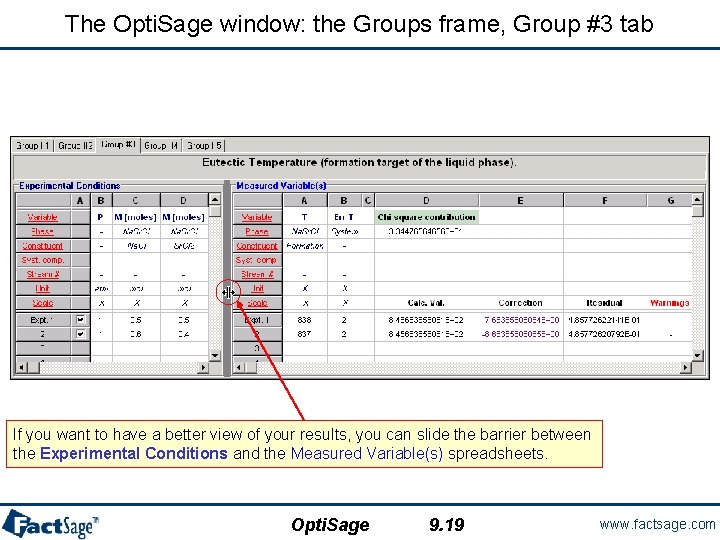
Task: Toggle the row 2 checkbox in Experimental Conditions
Action: (80, 334)
